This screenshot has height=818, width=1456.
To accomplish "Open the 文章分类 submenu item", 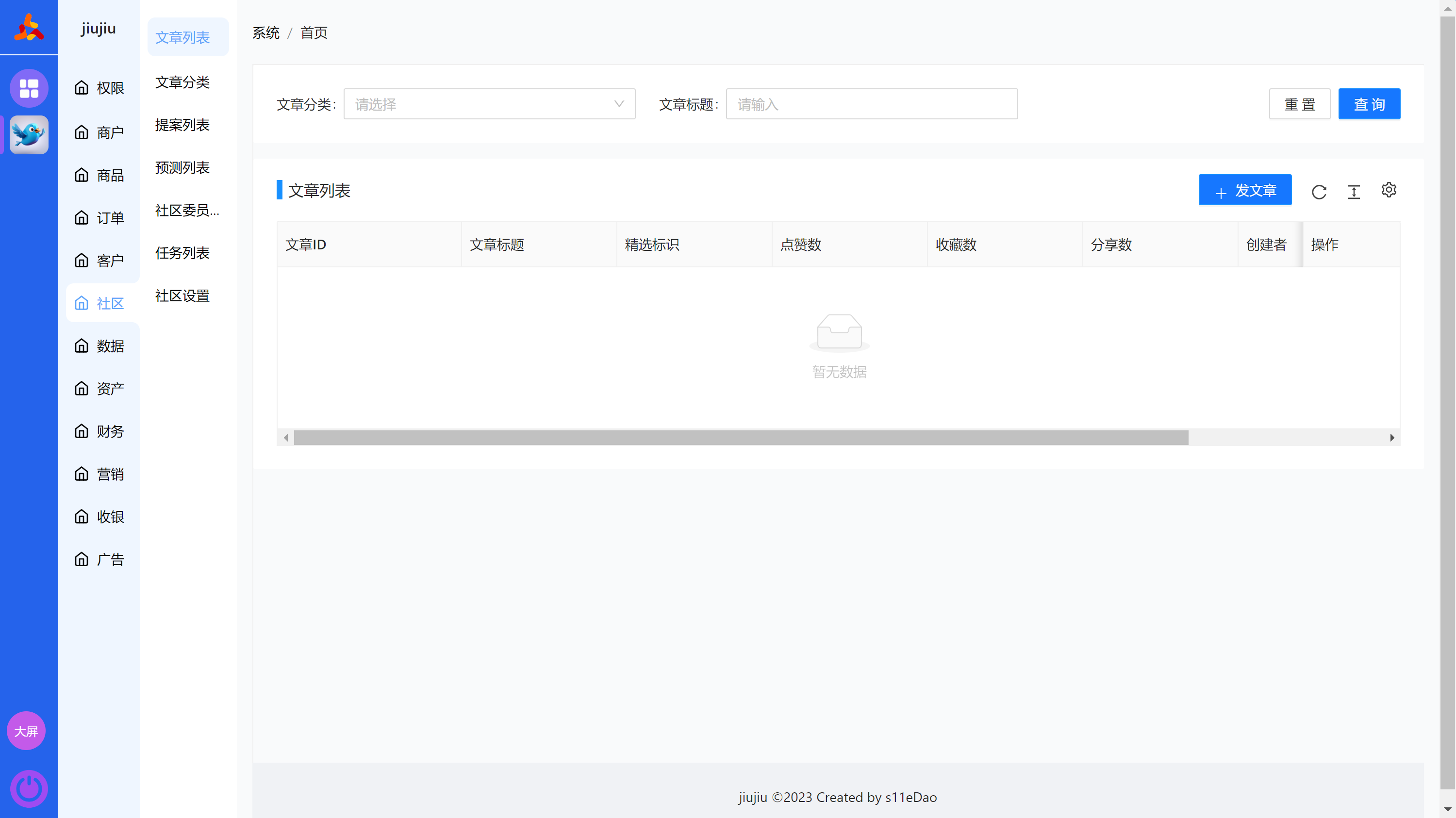I will point(182,82).
